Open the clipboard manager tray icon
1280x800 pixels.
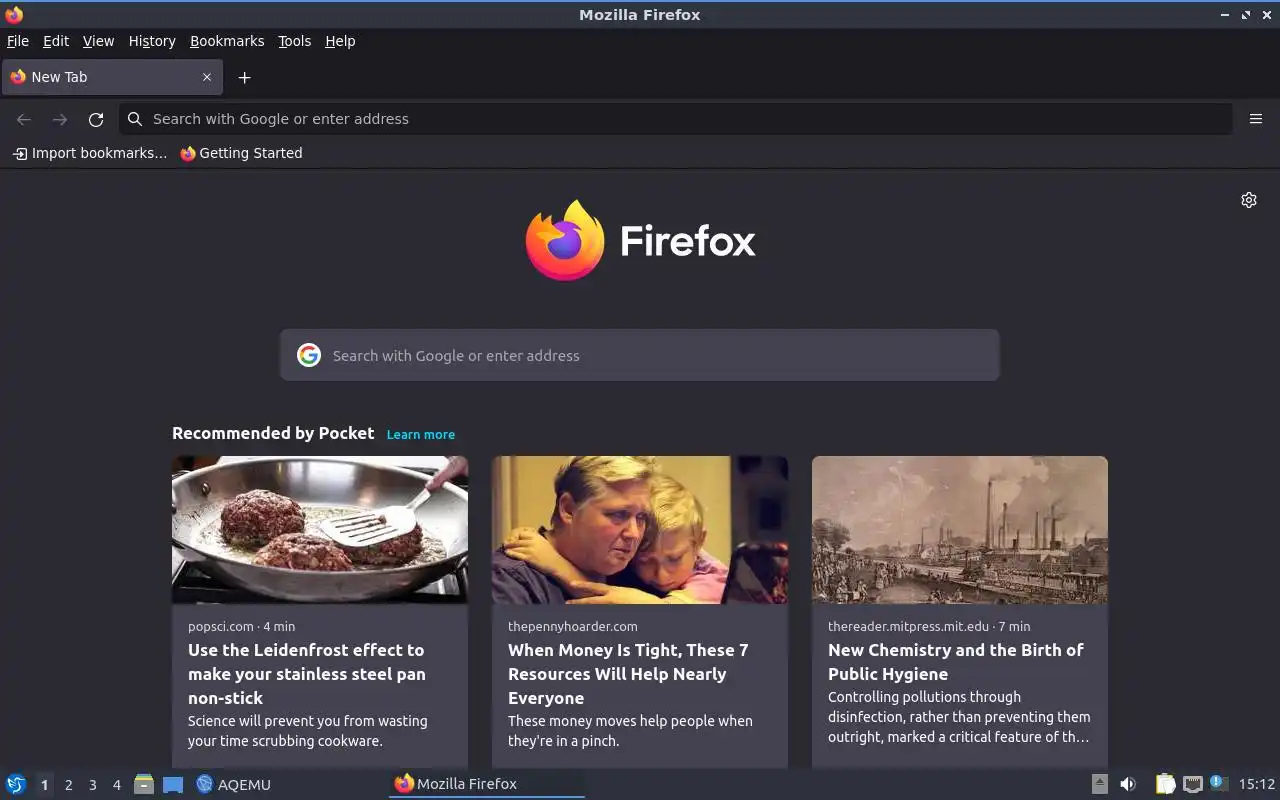click(1165, 784)
